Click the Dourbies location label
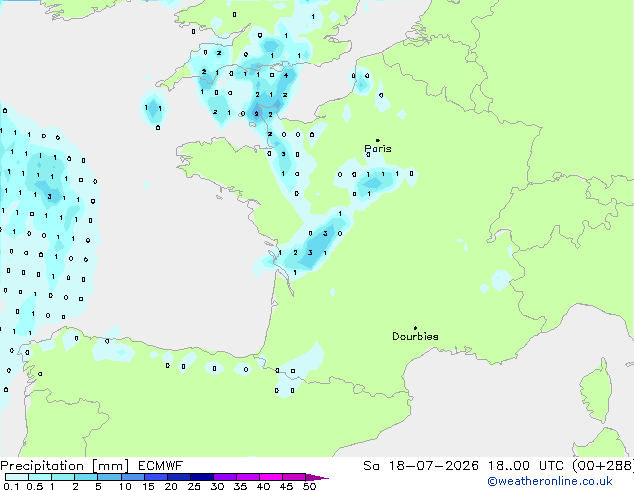The width and height of the screenshot is (634, 490). tap(415, 336)
